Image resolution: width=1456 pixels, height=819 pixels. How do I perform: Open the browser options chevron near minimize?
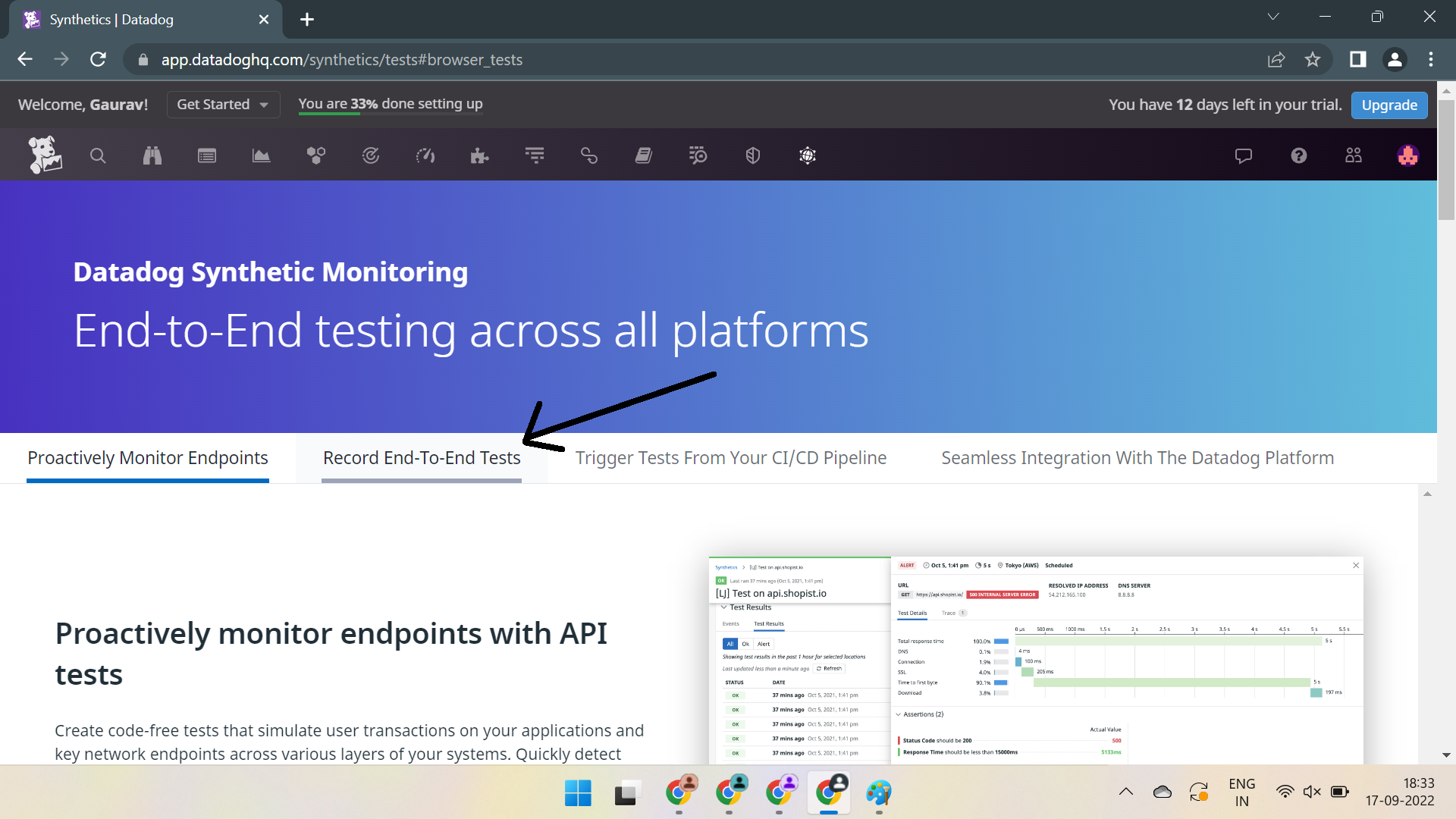coord(1273,16)
